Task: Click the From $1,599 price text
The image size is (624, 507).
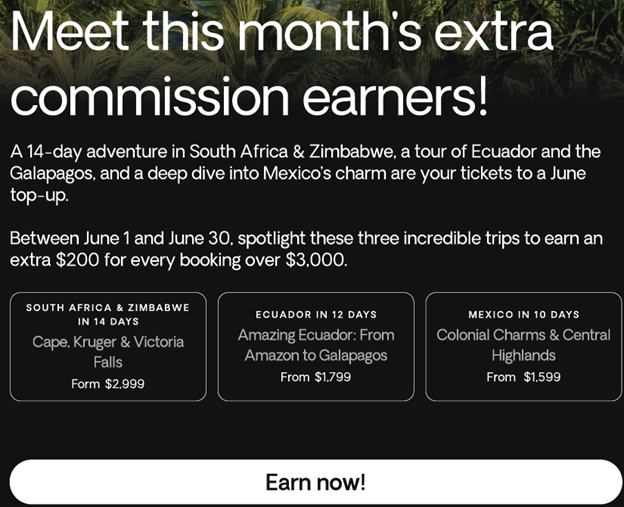Action: click(x=523, y=377)
